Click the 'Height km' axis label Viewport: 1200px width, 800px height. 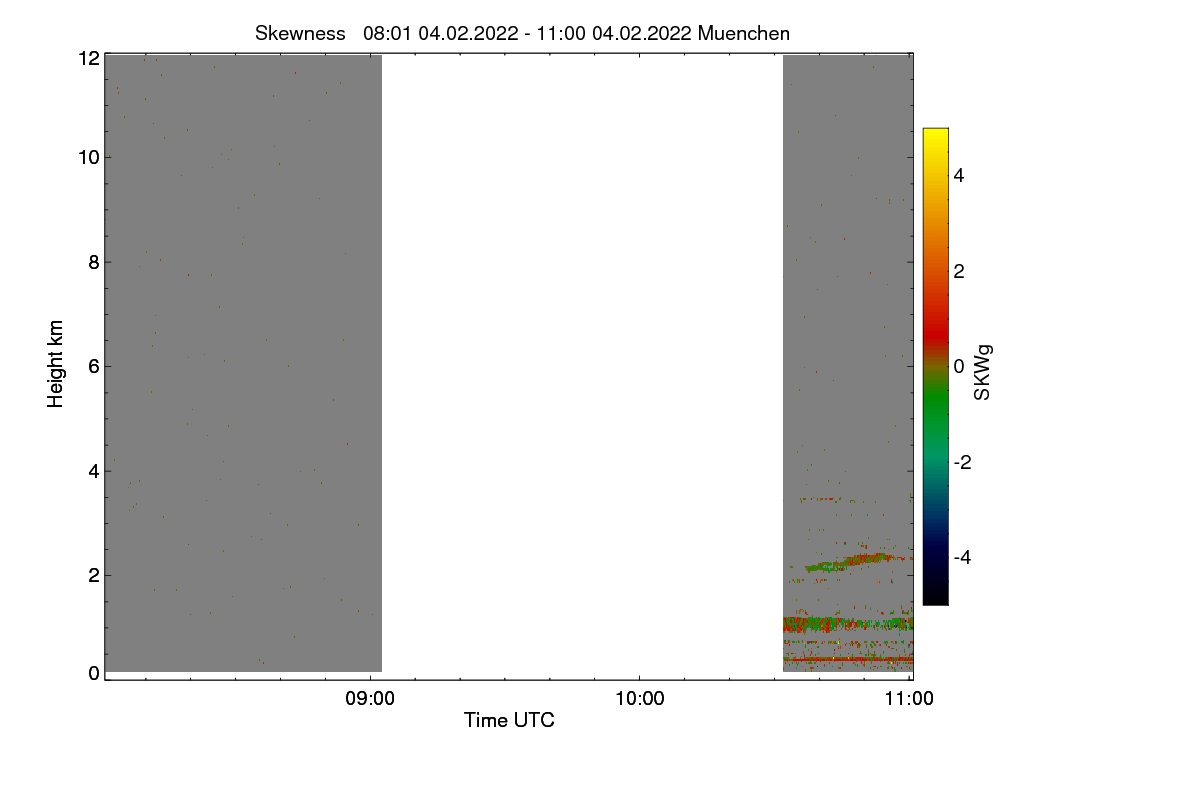(x=56, y=364)
